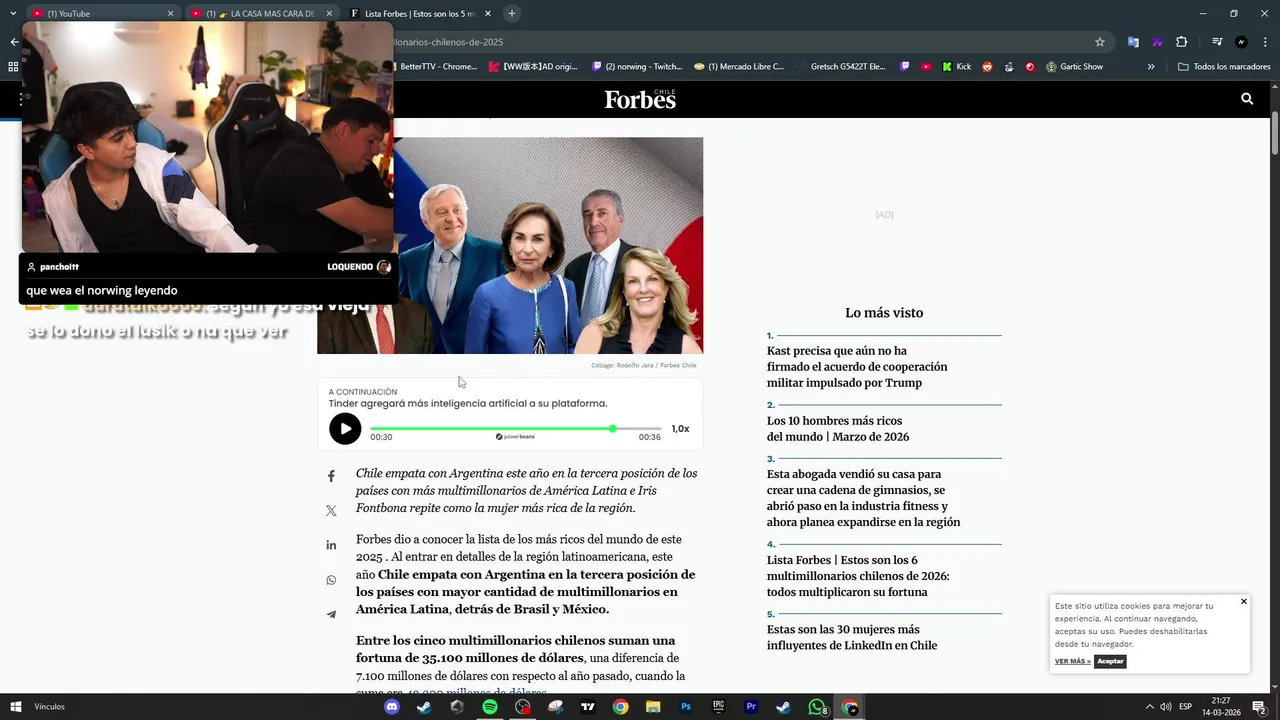Open Premiere Pro from the taskbar
Viewport: 1280px width, 720px height.
tap(751, 707)
